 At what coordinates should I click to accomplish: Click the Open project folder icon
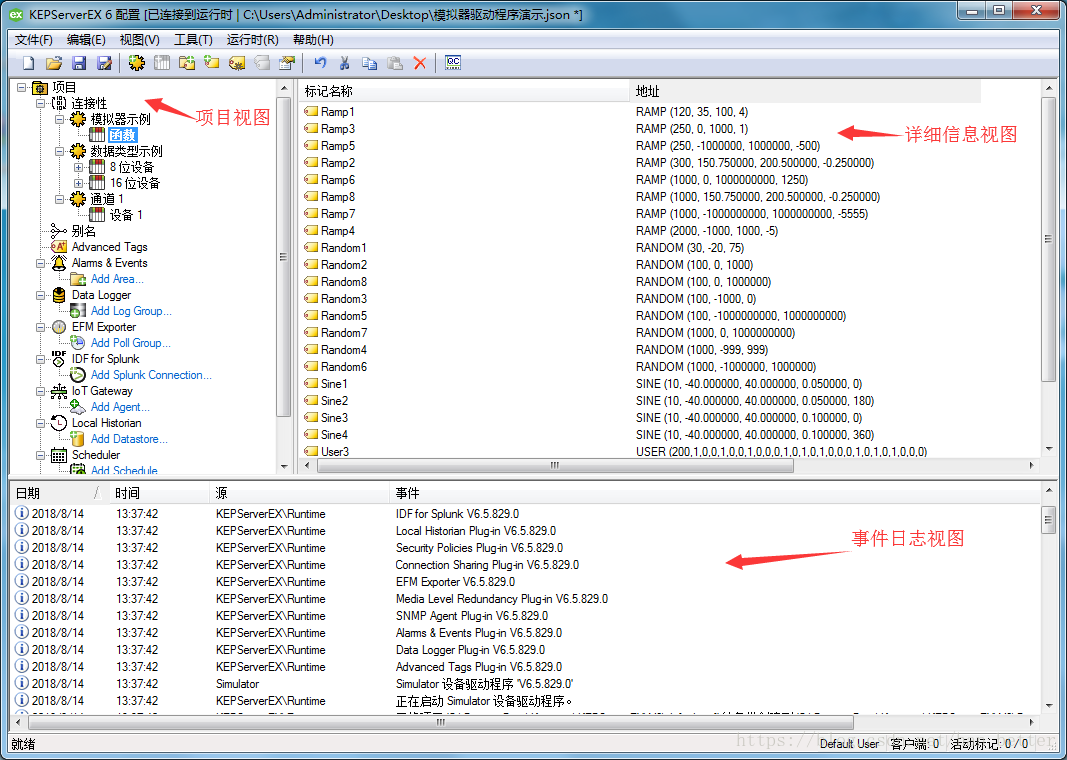pos(54,63)
